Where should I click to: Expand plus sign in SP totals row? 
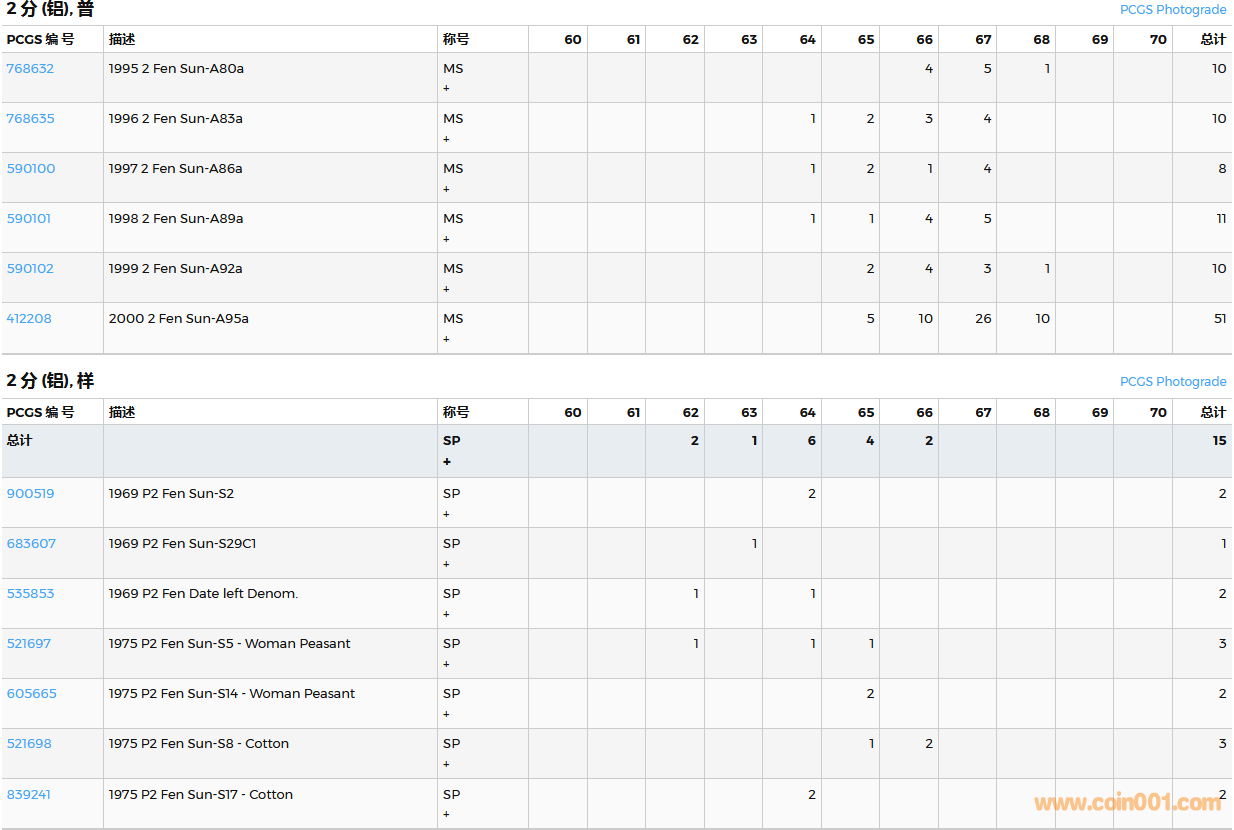pos(446,462)
